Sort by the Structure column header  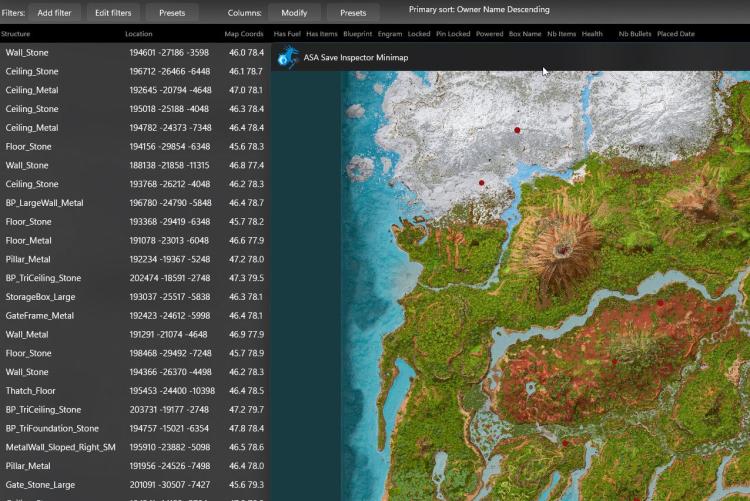point(15,34)
